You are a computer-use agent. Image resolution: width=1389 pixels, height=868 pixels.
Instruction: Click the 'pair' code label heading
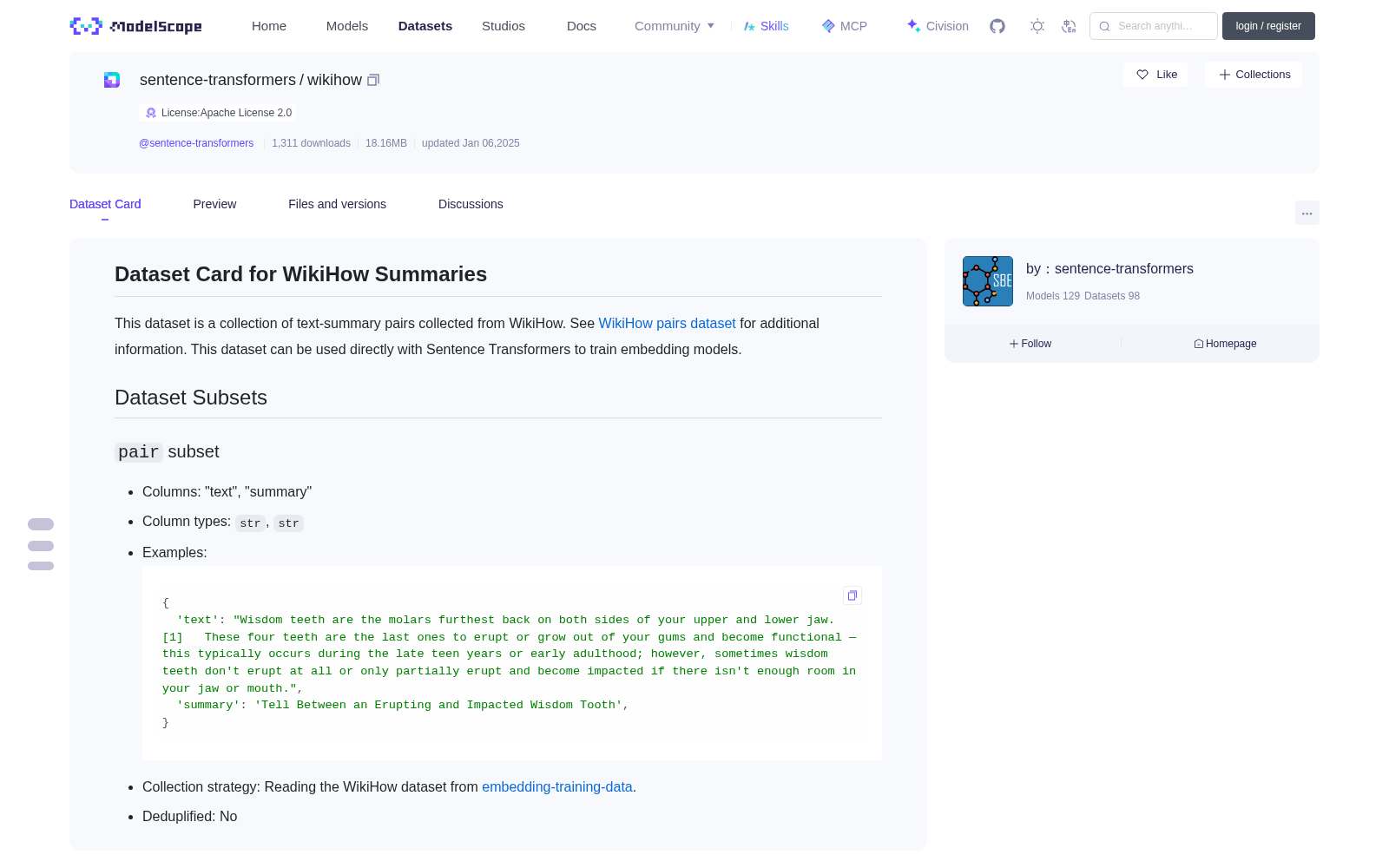click(139, 452)
